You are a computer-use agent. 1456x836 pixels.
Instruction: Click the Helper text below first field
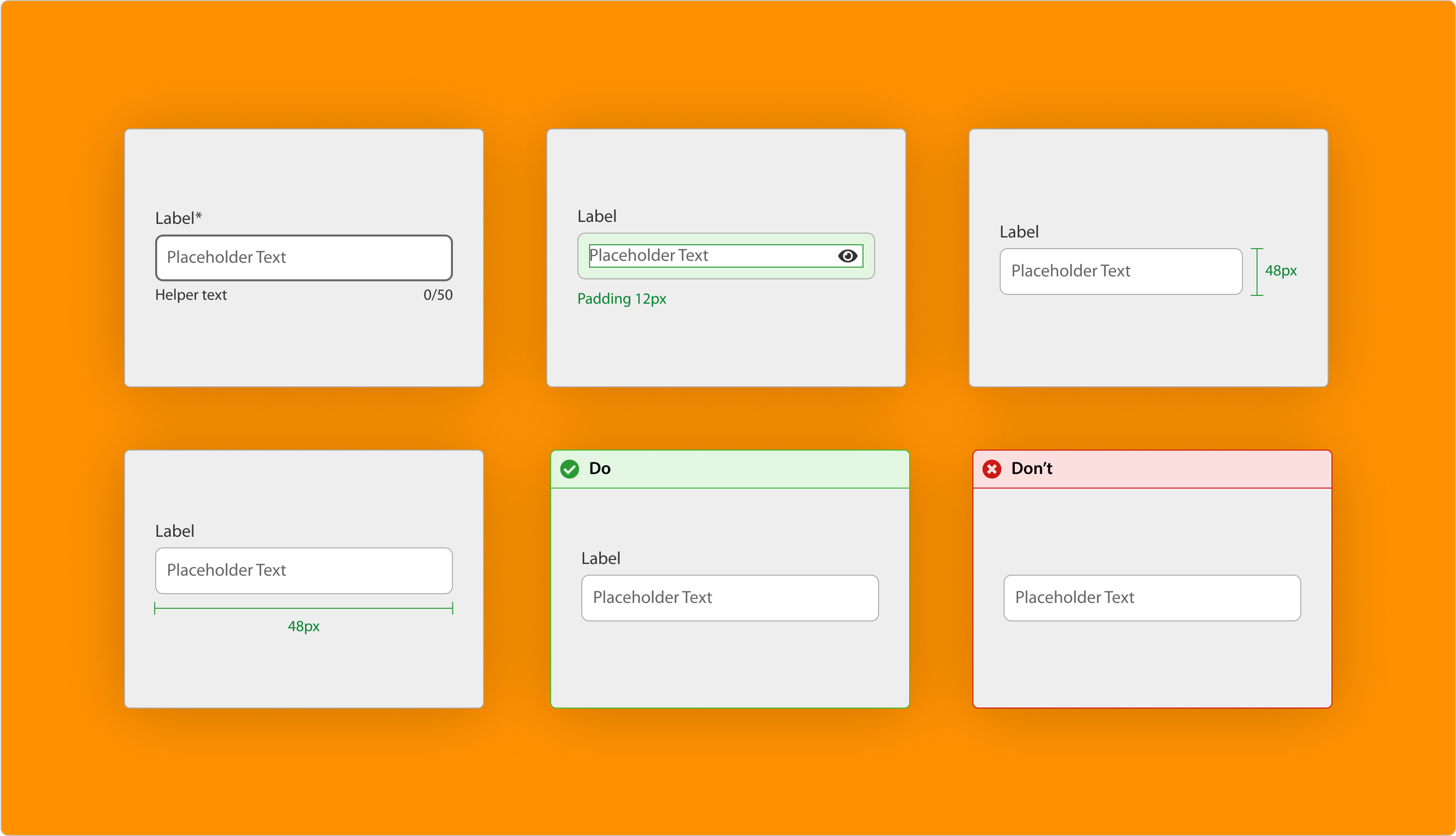[191, 294]
